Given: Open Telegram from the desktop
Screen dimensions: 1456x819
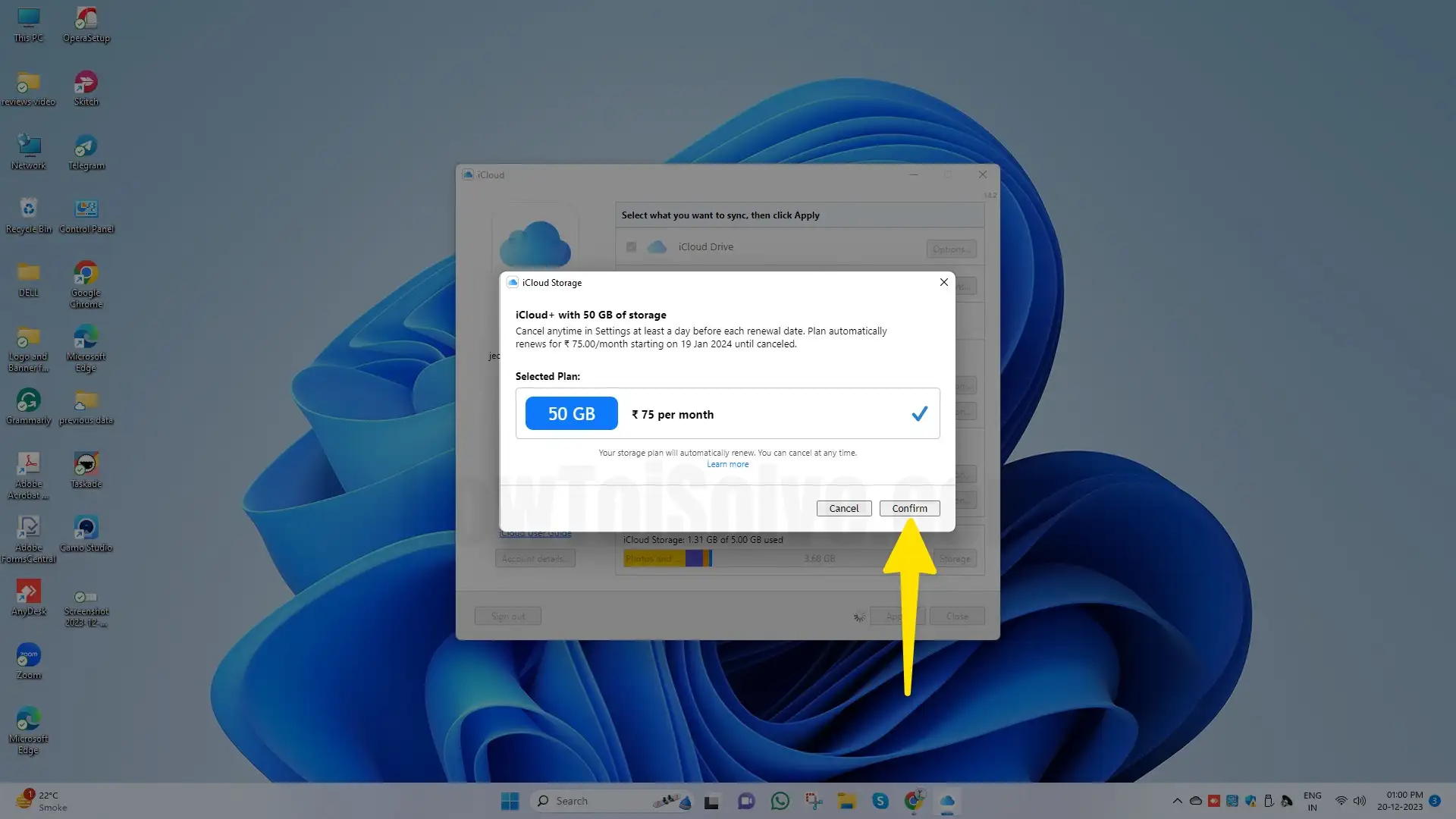Looking at the screenshot, I should [x=86, y=146].
